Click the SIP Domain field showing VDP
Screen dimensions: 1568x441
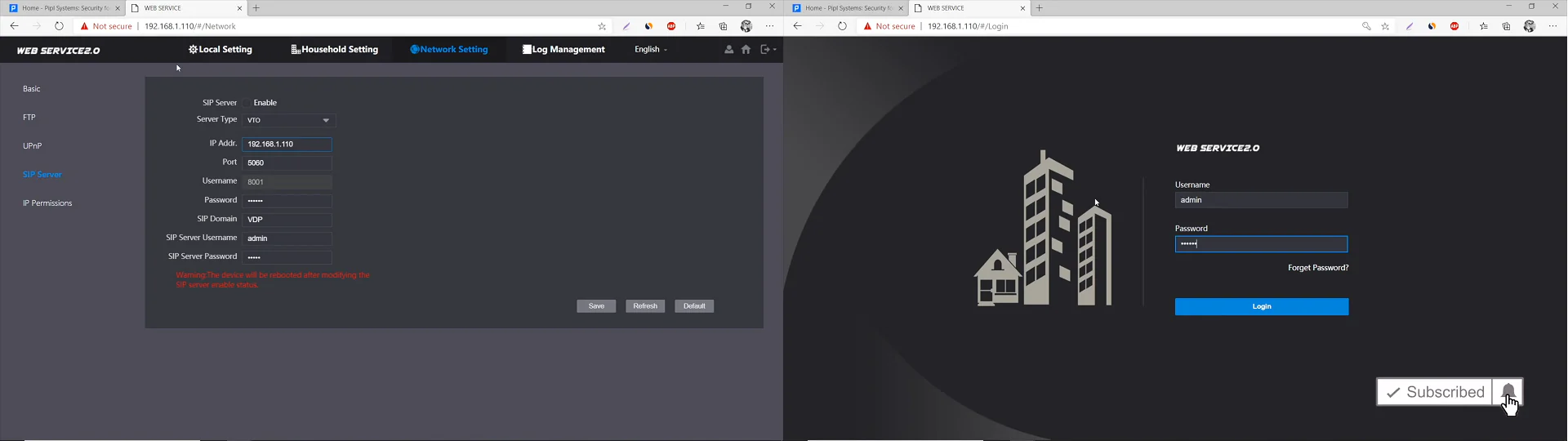(287, 220)
